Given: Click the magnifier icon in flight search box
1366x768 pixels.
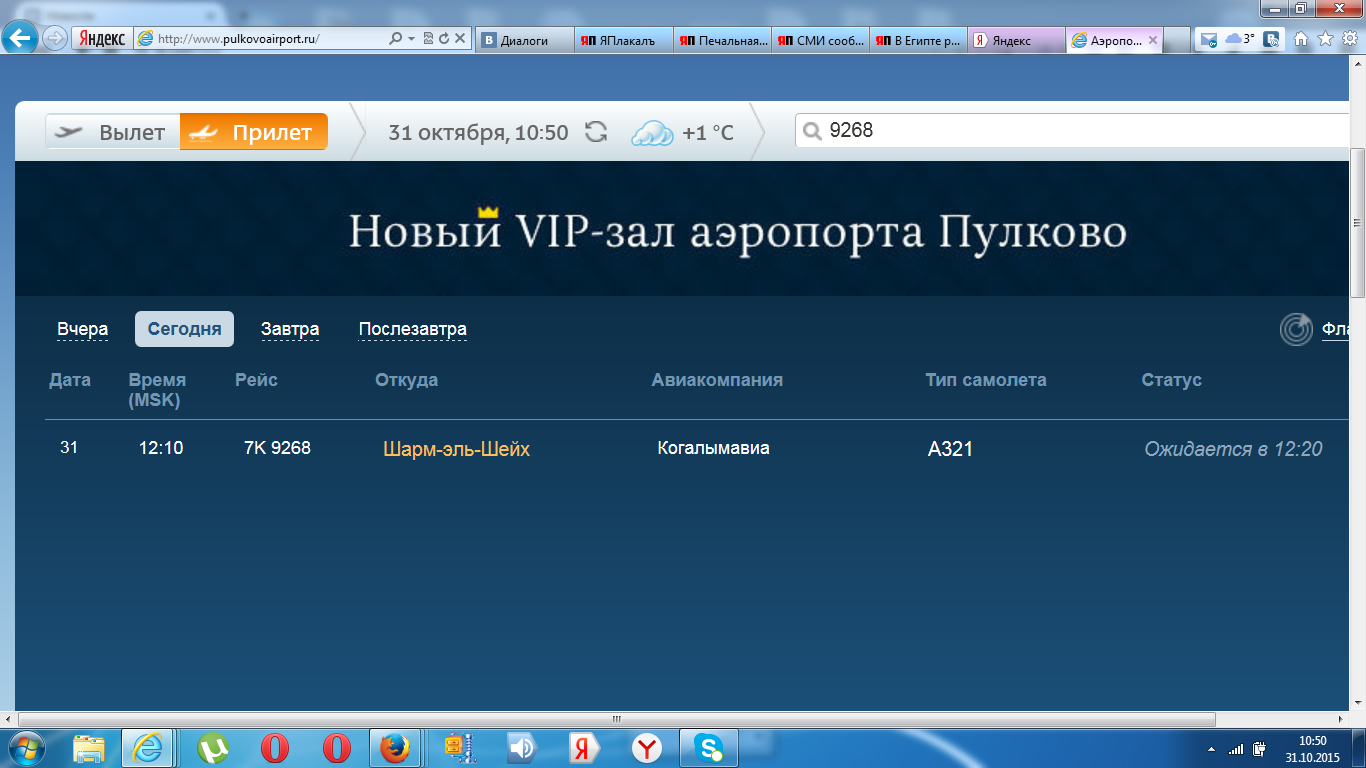Looking at the screenshot, I should pyautogui.click(x=813, y=131).
